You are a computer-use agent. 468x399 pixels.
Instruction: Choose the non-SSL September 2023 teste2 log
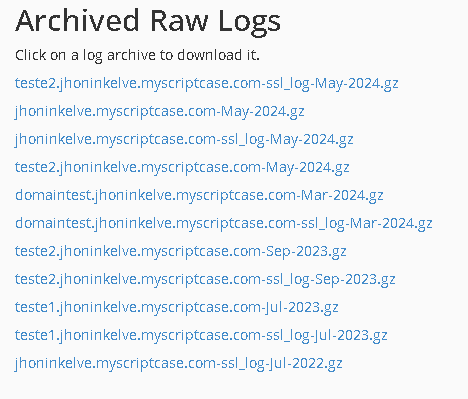(181, 251)
